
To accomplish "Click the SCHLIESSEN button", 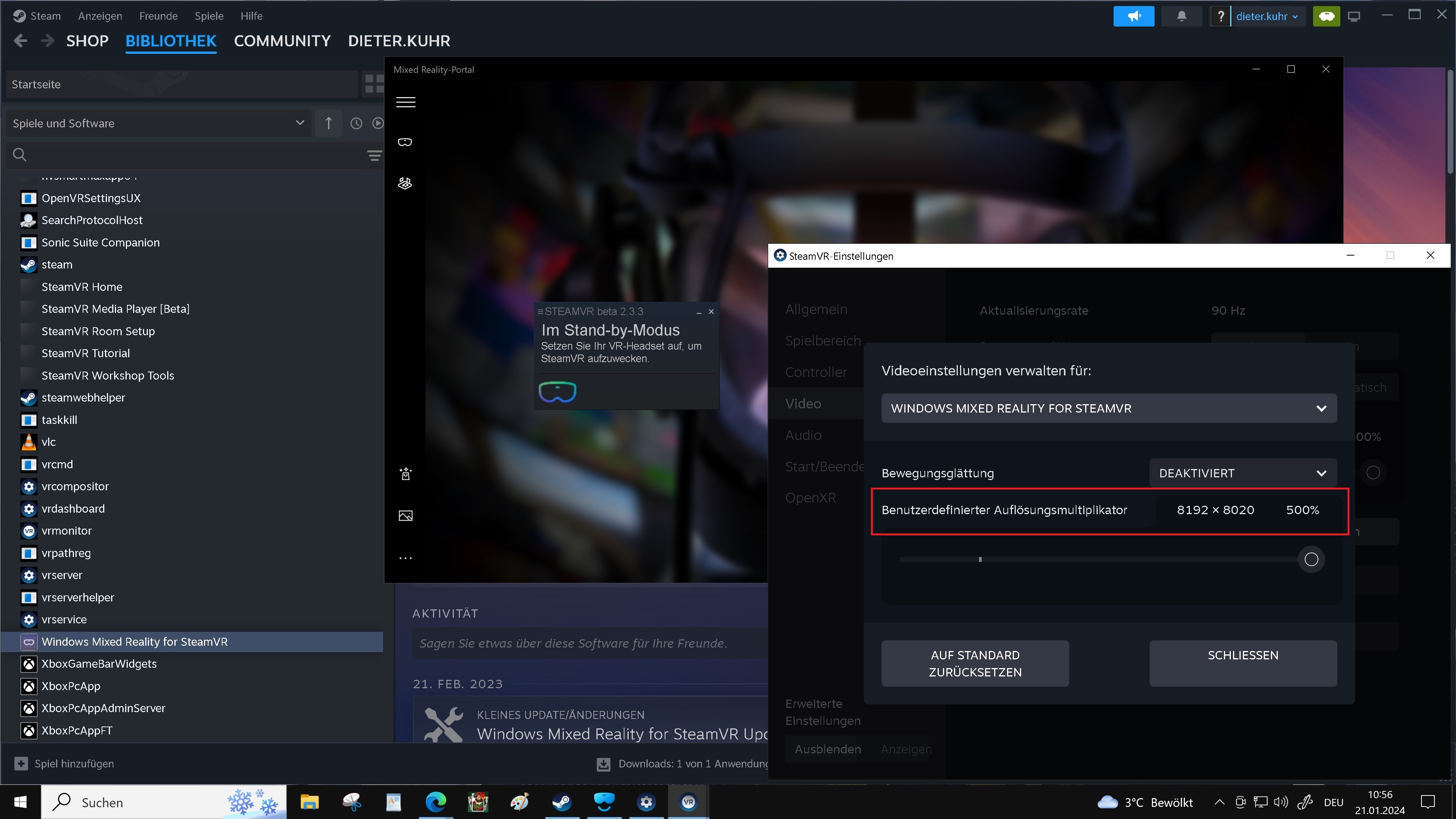I will click(1243, 664).
